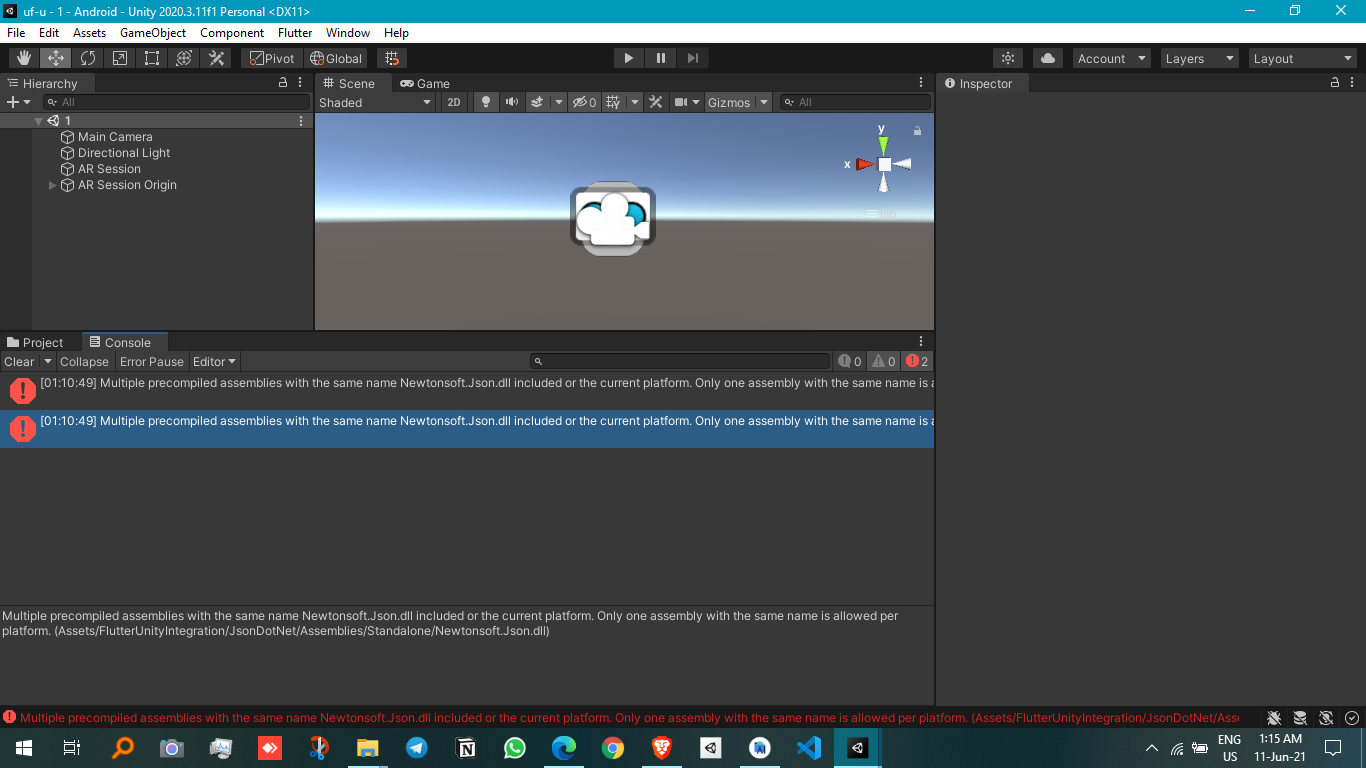Open the Shaded draw mode dropdown

[x=375, y=101]
